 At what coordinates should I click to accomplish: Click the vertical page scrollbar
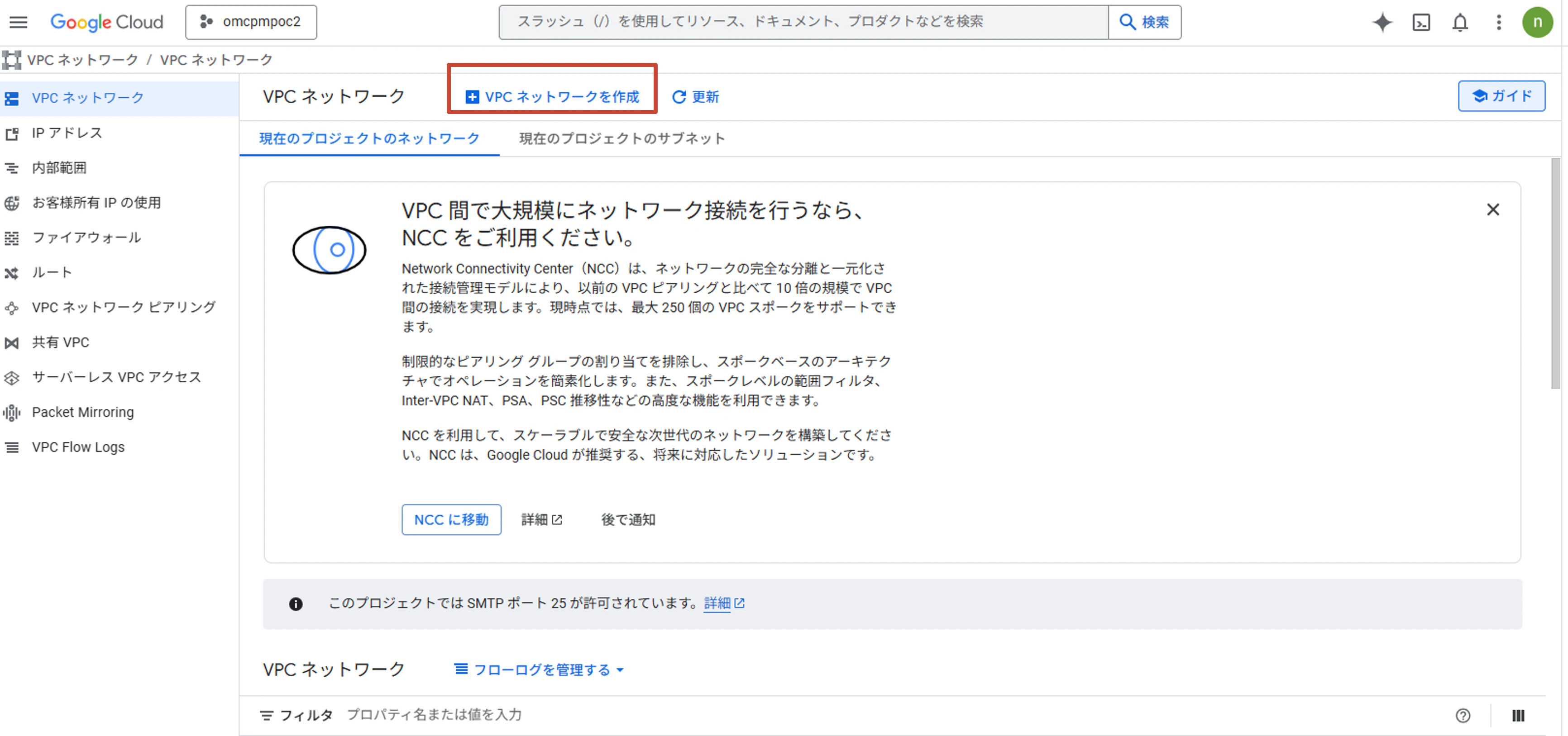[1555, 274]
